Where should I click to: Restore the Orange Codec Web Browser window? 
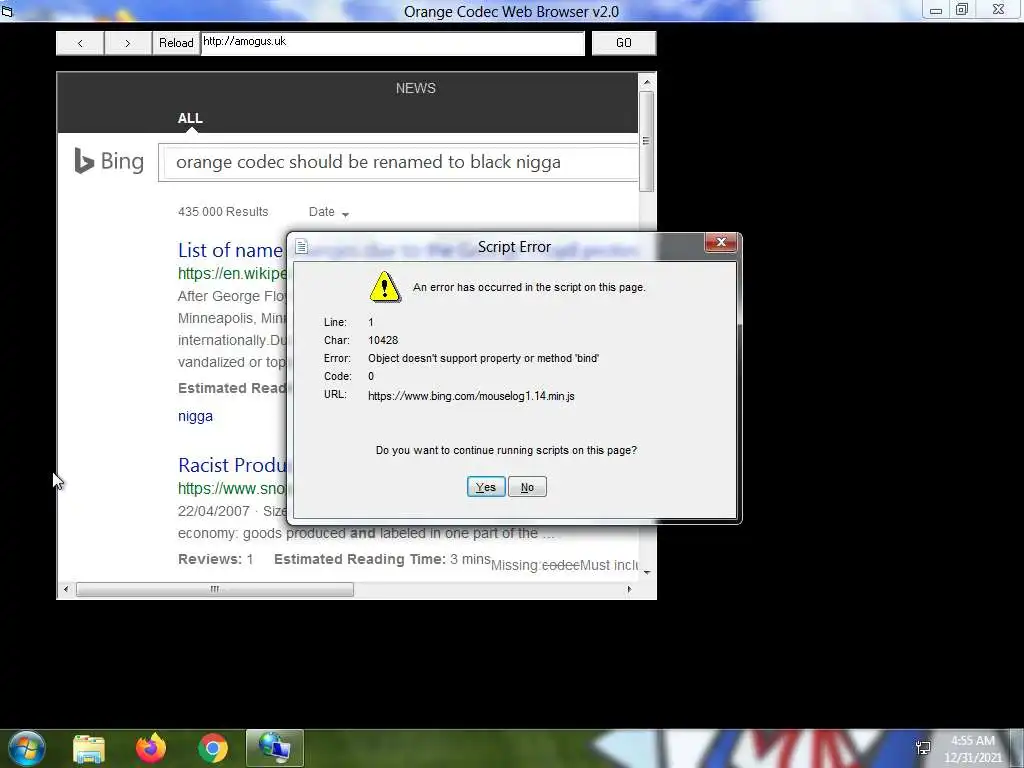click(x=962, y=10)
